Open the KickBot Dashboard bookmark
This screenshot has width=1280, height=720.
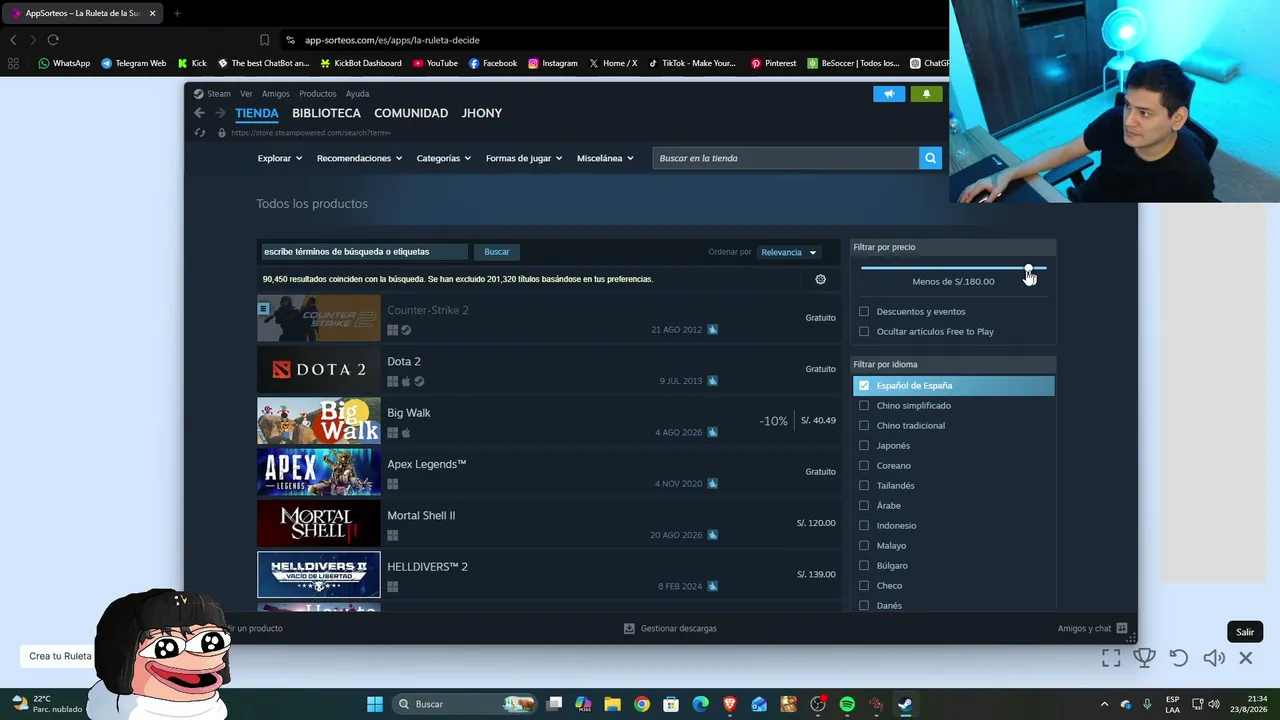pyautogui.click(x=361, y=63)
